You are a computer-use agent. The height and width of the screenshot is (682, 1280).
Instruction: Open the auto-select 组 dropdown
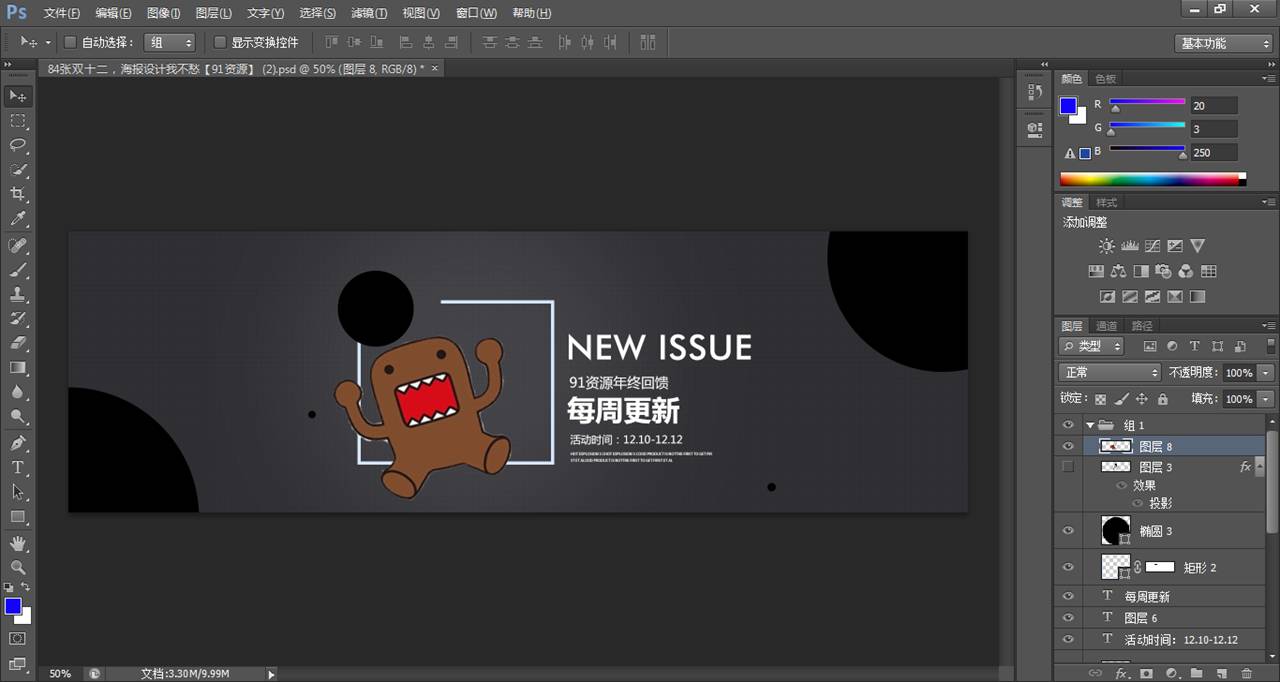pos(169,42)
